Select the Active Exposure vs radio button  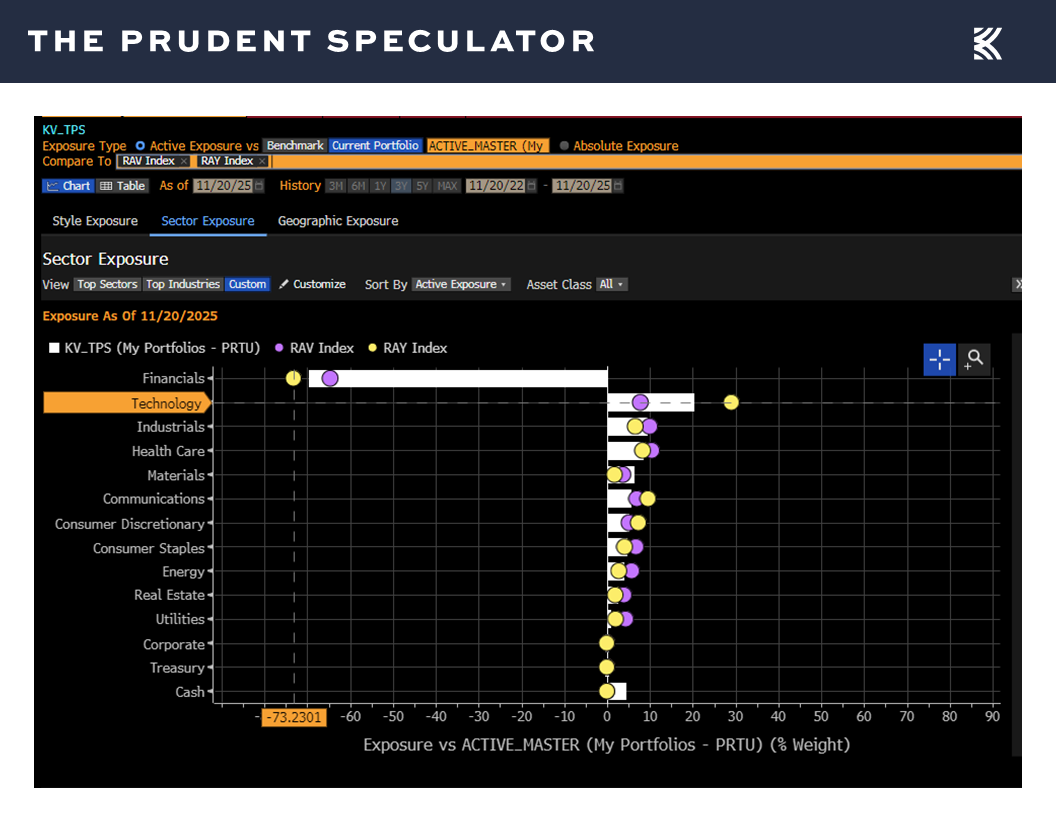(139, 146)
